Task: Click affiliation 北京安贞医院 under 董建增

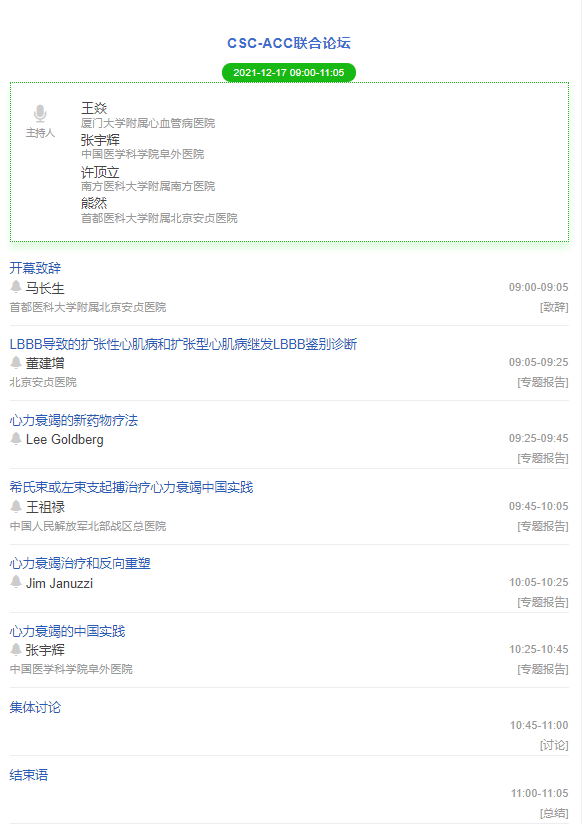Action: click(43, 382)
